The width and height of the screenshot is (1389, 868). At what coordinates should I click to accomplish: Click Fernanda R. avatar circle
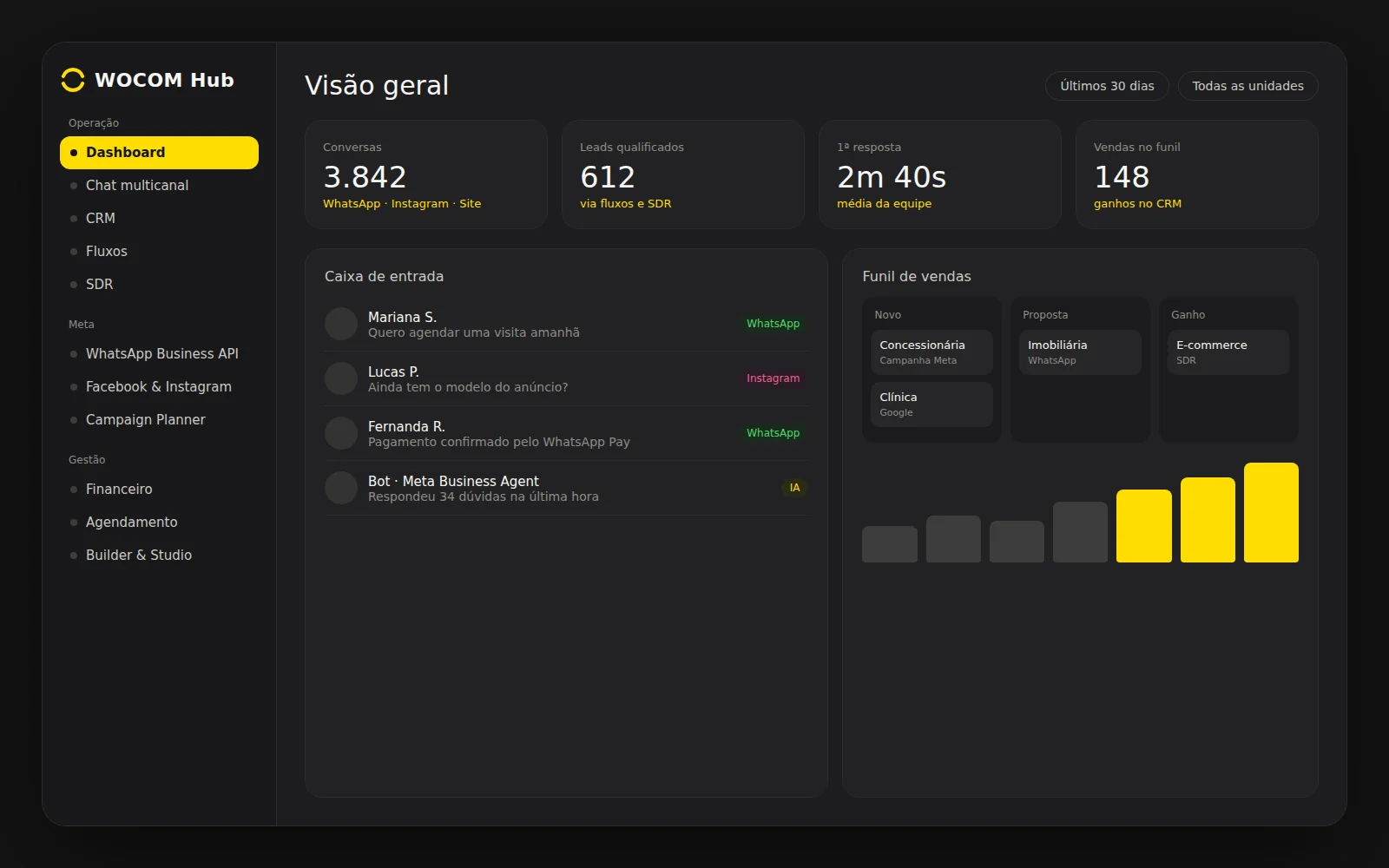click(x=341, y=433)
